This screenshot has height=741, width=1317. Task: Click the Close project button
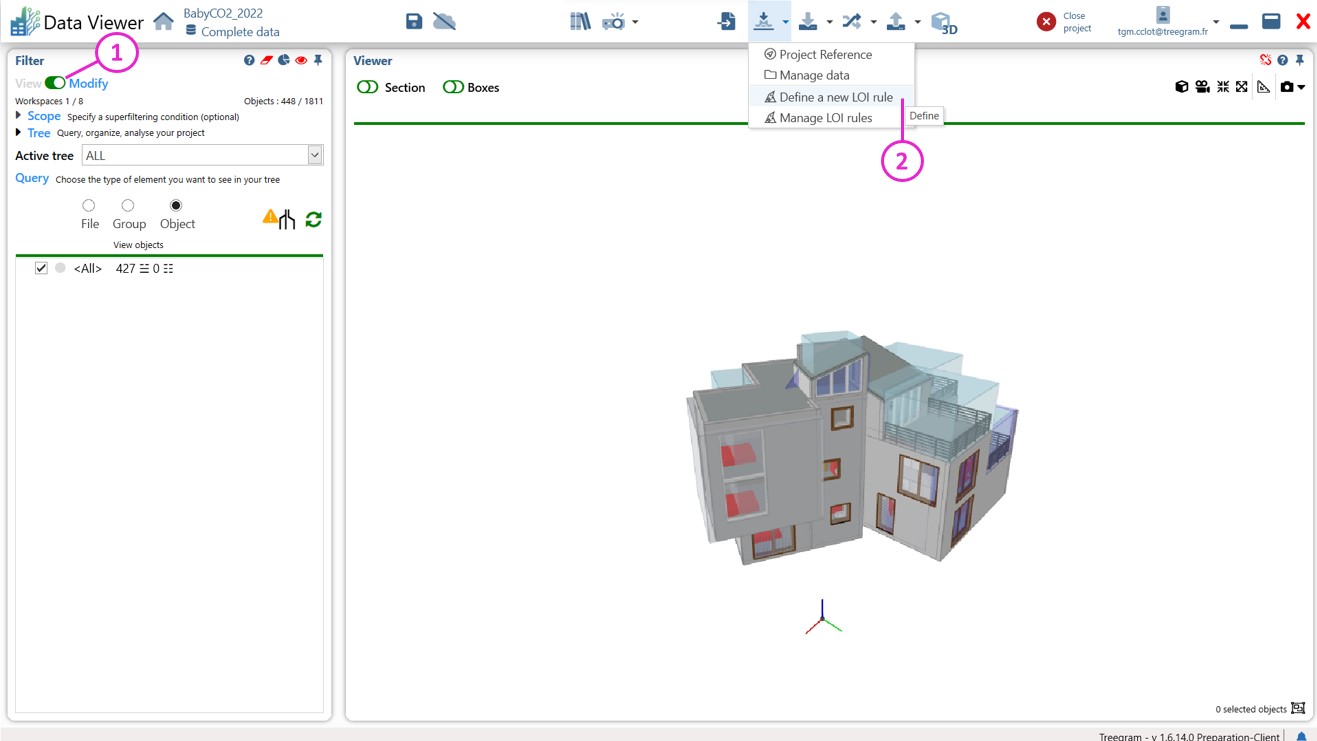1047,22
